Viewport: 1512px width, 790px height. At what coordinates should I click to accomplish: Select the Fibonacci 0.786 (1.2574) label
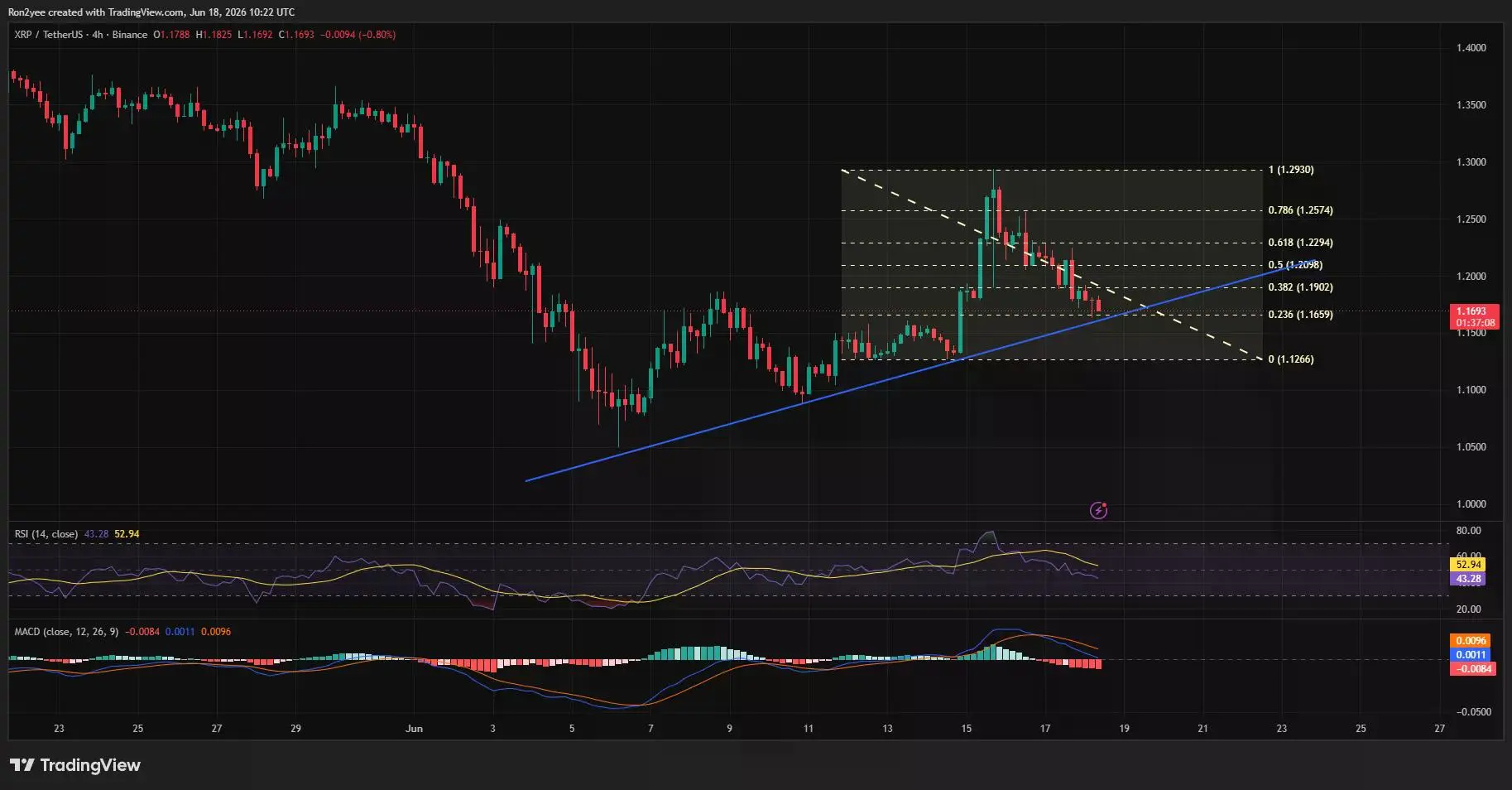(x=1300, y=210)
